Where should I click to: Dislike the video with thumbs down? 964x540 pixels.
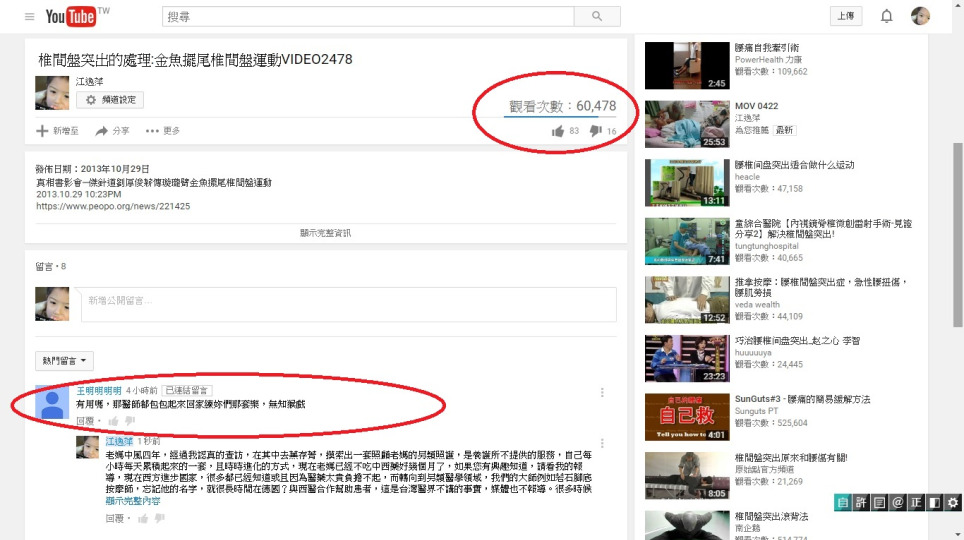pos(595,131)
